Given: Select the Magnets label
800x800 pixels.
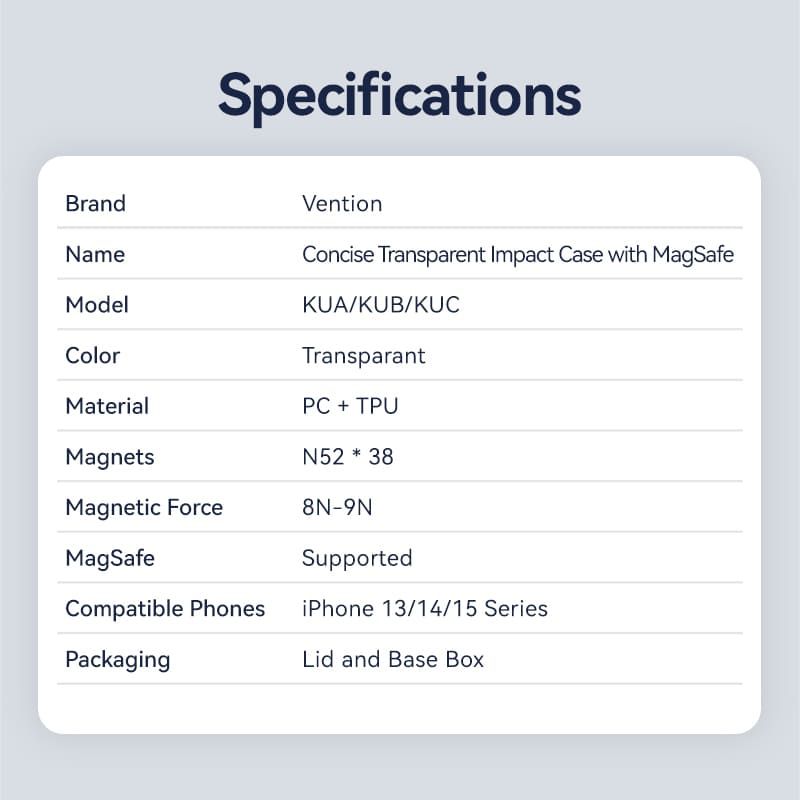Looking at the screenshot, I should 110,457.
